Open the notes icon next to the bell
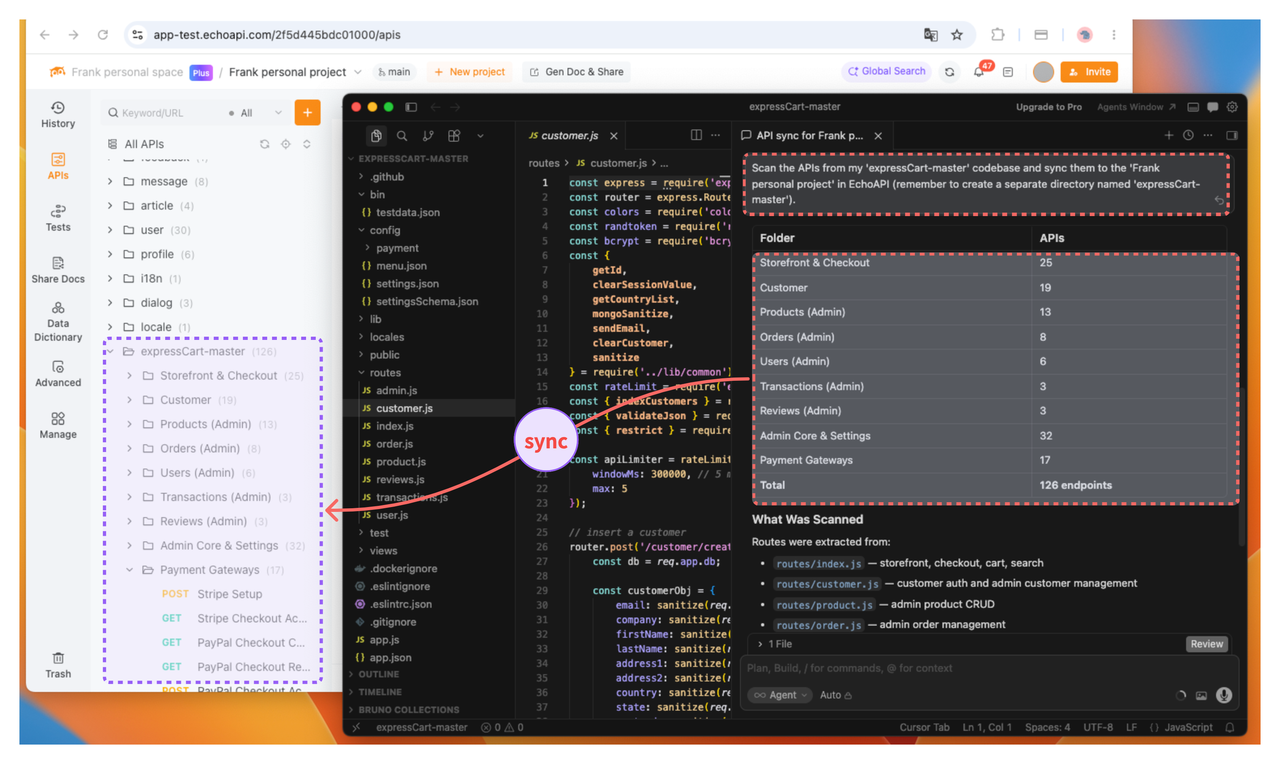The width and height of the screenshot is (1280, 764). click(1008, 72)
